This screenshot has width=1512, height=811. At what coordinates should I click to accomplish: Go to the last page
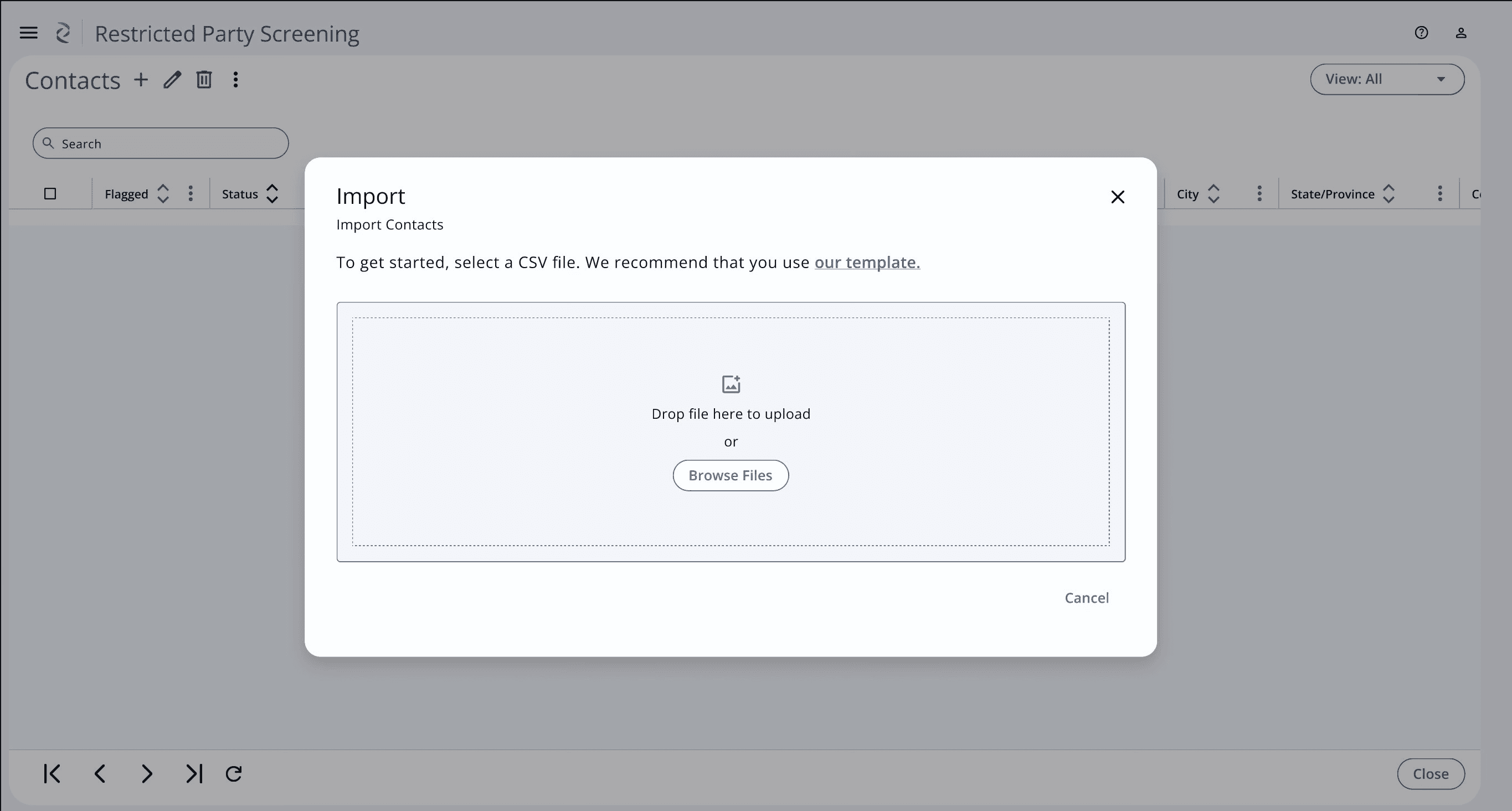tap(194, 773)
